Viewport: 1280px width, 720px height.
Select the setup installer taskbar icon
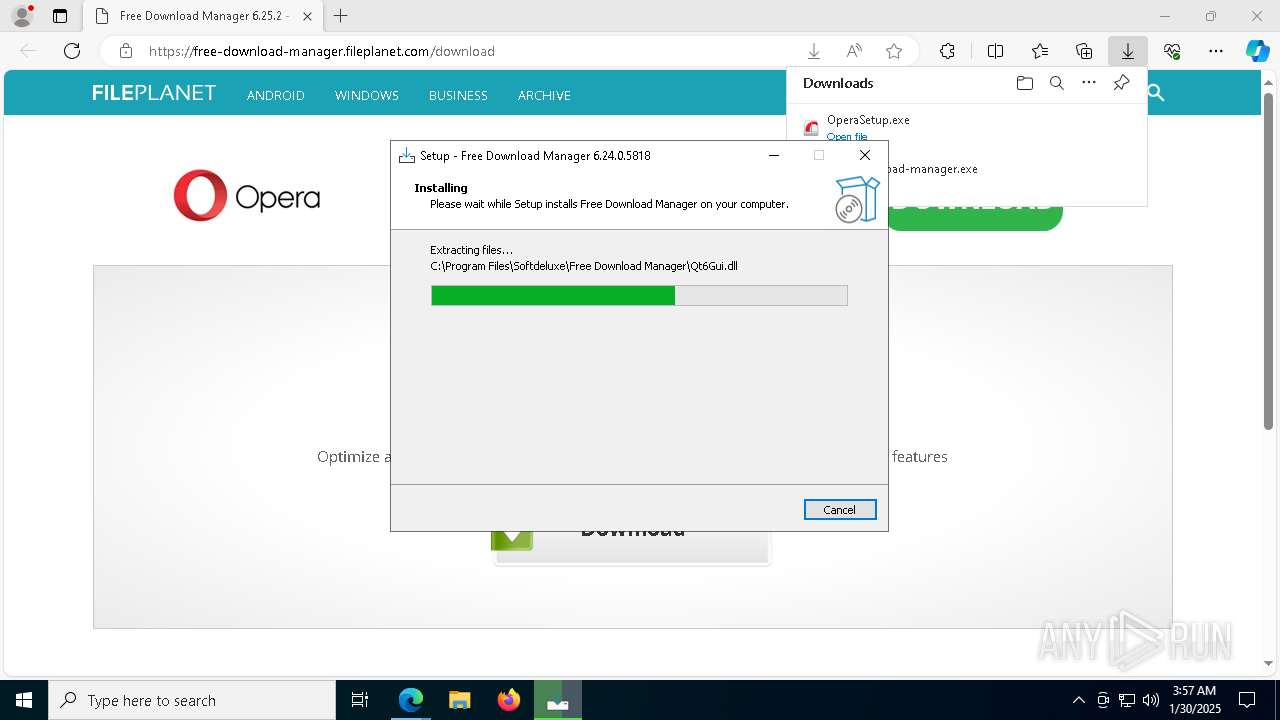point(558,700)
